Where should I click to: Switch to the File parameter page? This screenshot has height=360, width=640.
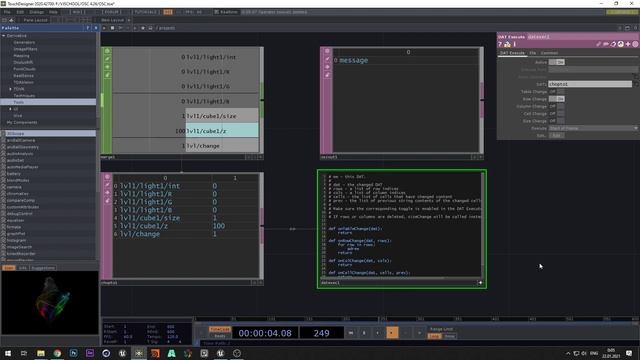(533, 53)
